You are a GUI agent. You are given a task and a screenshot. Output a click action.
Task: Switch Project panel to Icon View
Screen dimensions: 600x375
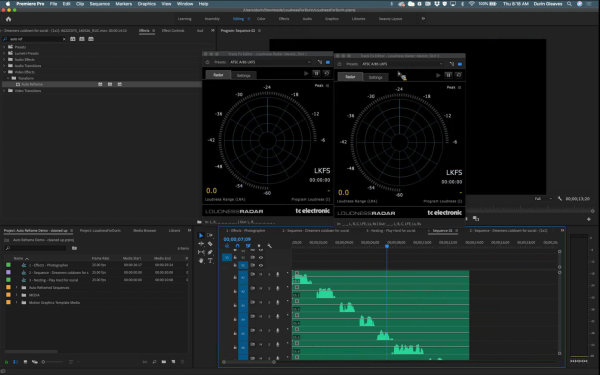25,362
